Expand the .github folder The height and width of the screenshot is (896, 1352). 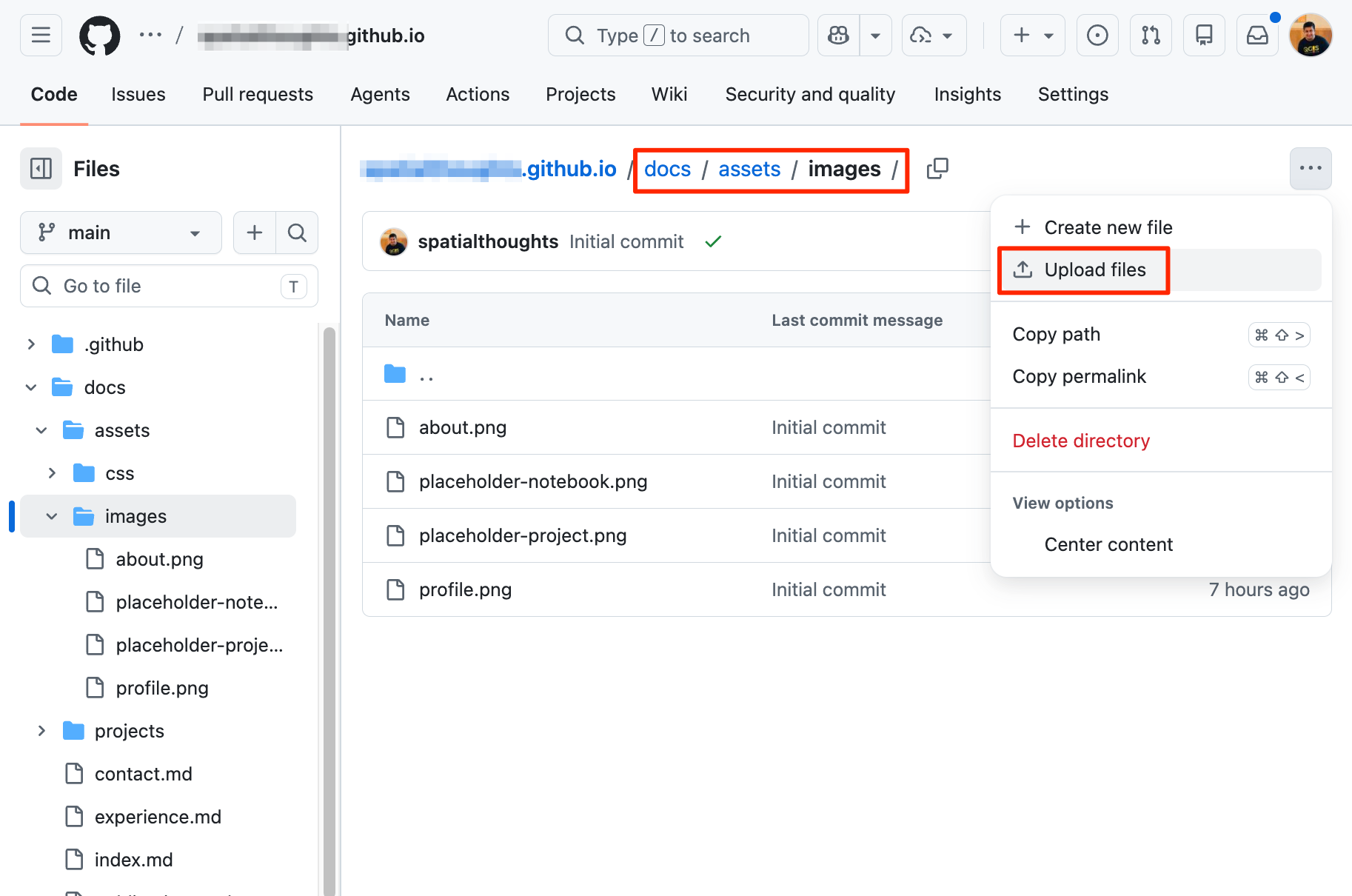pos(31,344)
